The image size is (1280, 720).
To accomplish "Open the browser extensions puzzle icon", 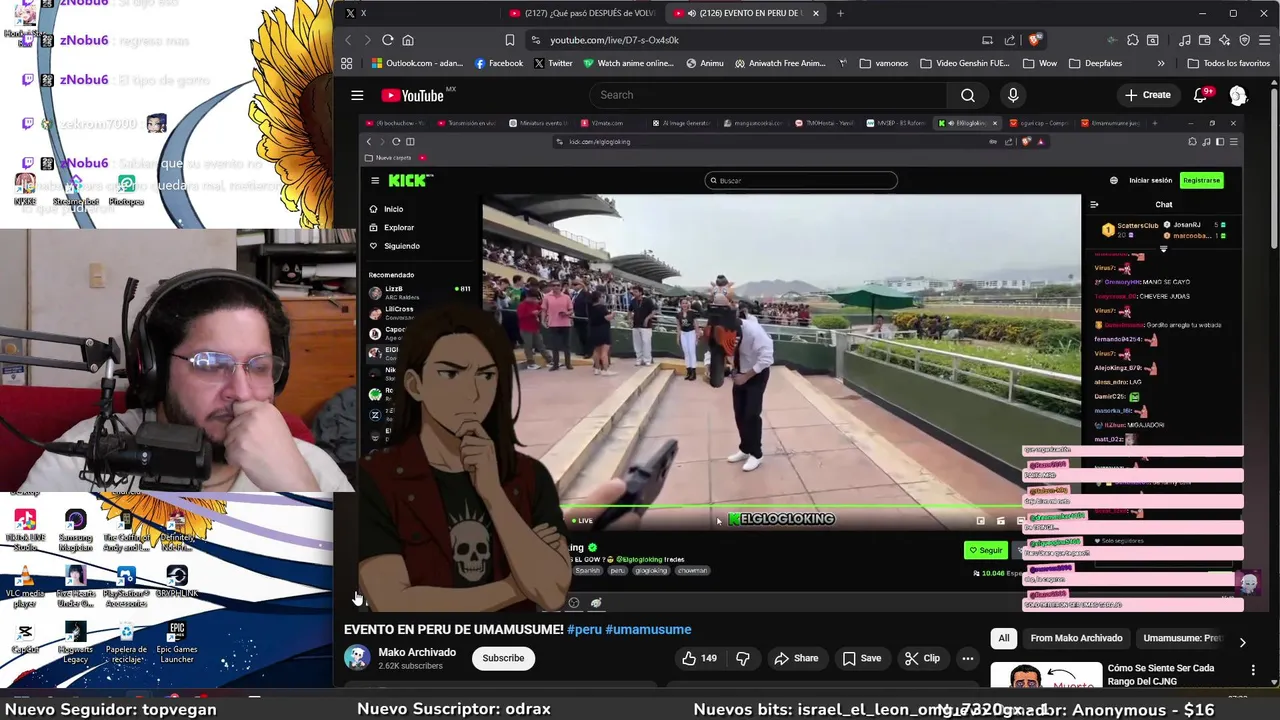I will [1132, 40].
